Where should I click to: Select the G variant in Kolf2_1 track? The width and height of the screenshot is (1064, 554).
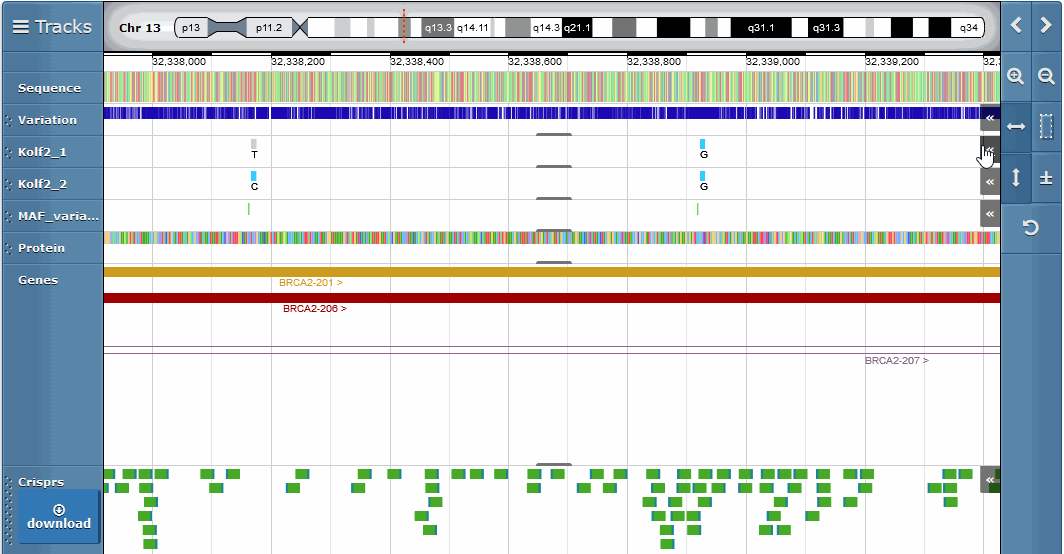click(x=703, y=149)
